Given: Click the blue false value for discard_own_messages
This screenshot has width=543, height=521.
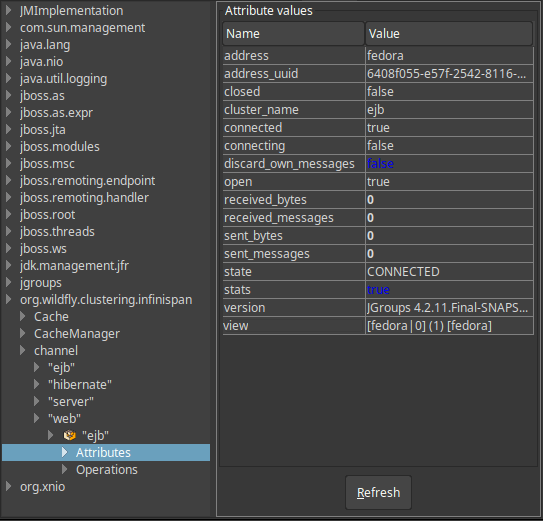Looking at the screenshot, I should 380,164.
